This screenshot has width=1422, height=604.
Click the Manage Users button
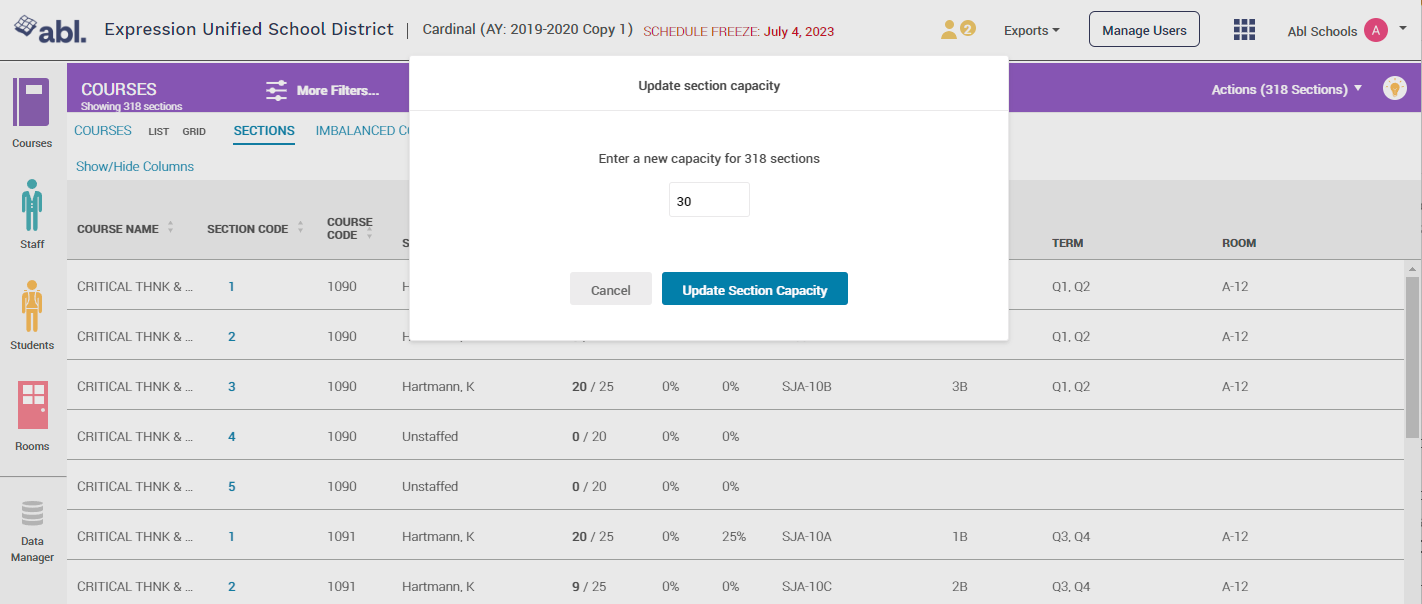point(1144,30)
